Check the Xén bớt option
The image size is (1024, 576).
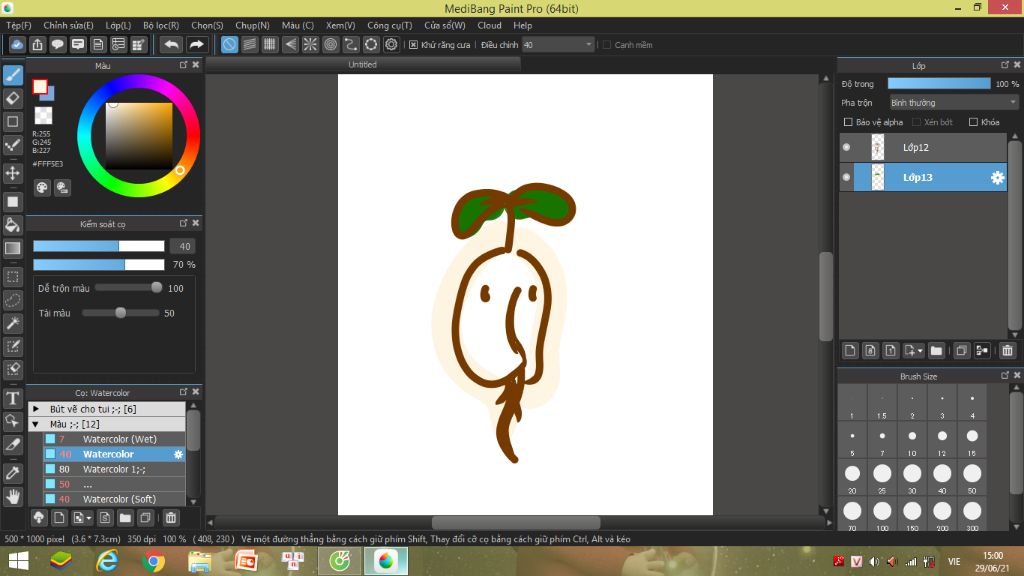click(916, 122)
